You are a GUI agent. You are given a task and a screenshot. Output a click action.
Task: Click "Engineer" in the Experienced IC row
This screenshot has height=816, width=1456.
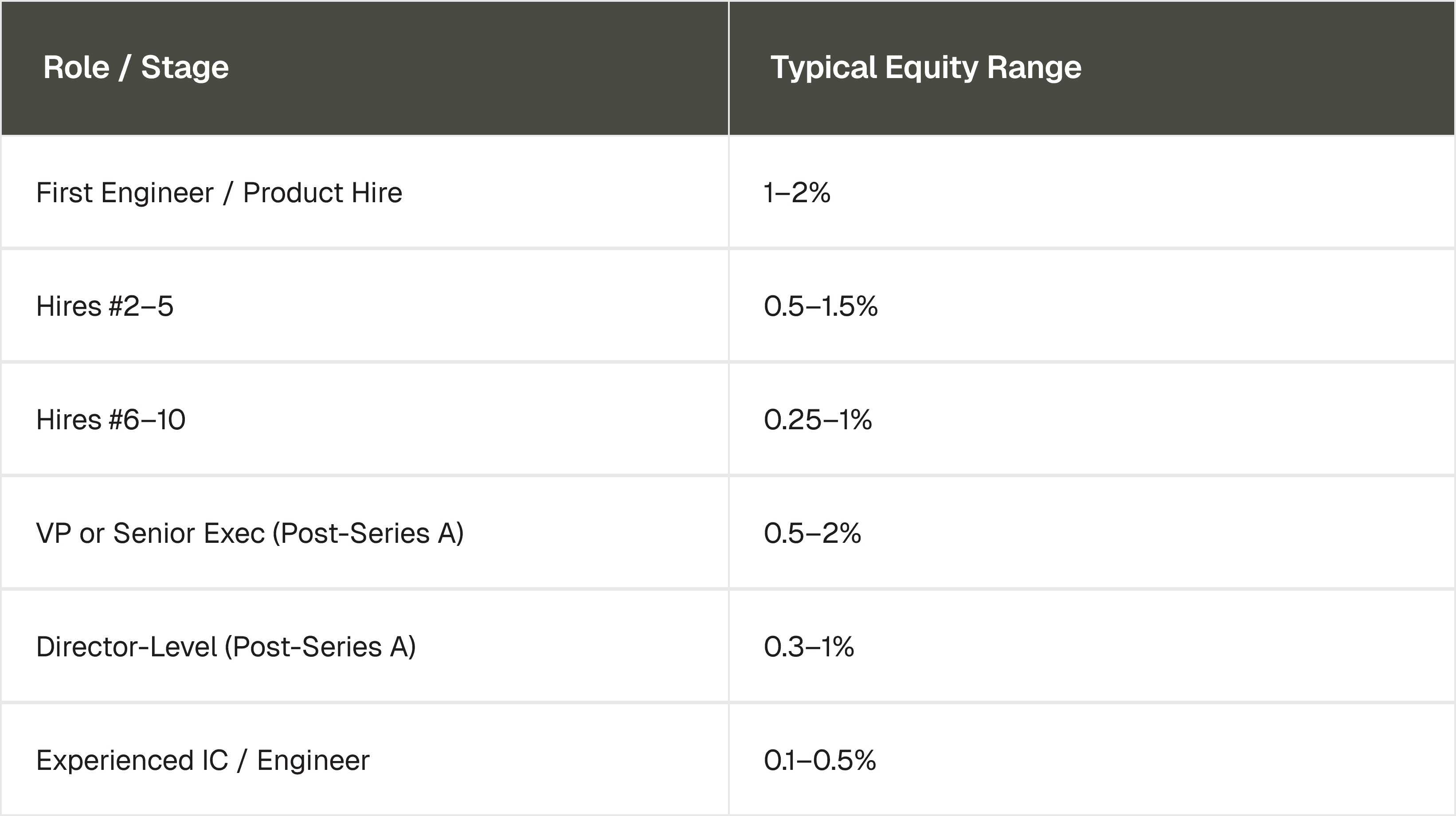point(313,761)
